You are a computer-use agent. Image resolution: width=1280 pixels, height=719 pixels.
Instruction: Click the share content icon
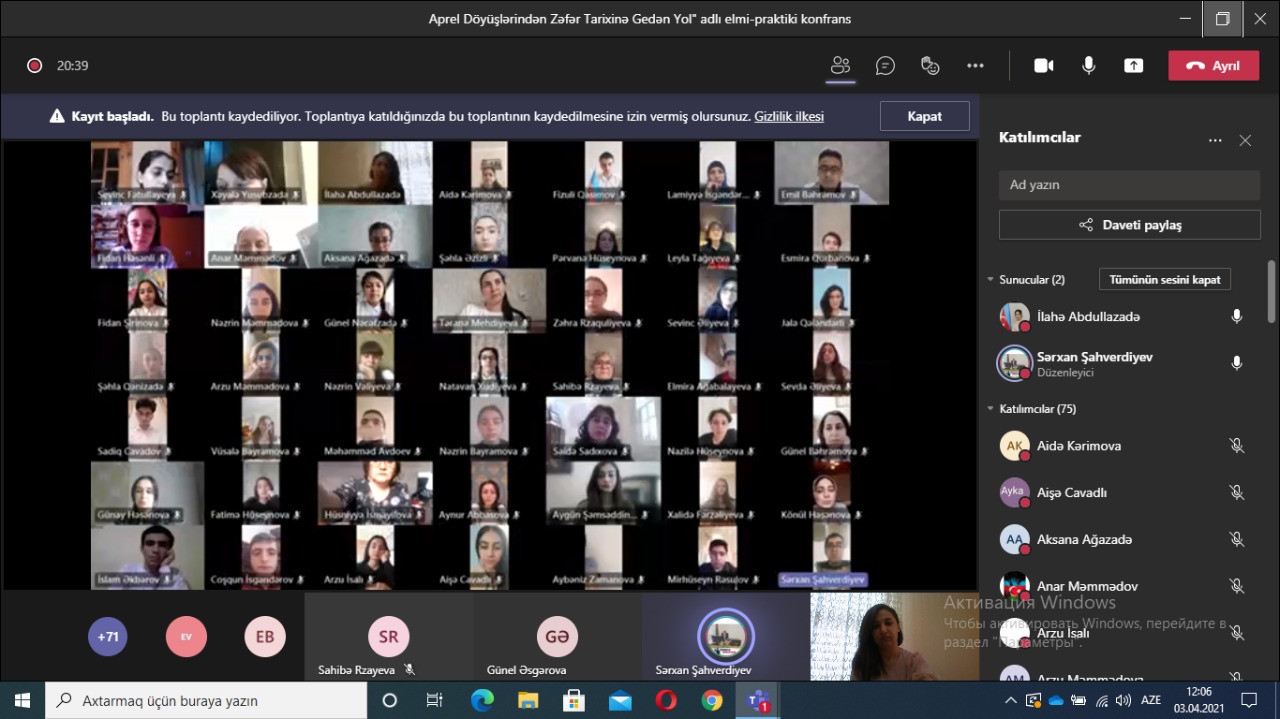1133,66
